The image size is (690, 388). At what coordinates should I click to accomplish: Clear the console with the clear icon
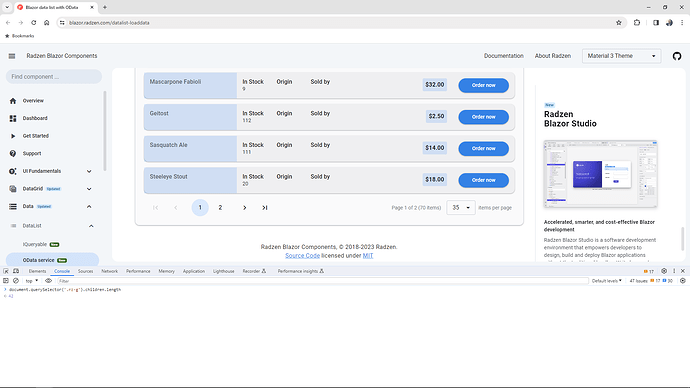[16, 281]
